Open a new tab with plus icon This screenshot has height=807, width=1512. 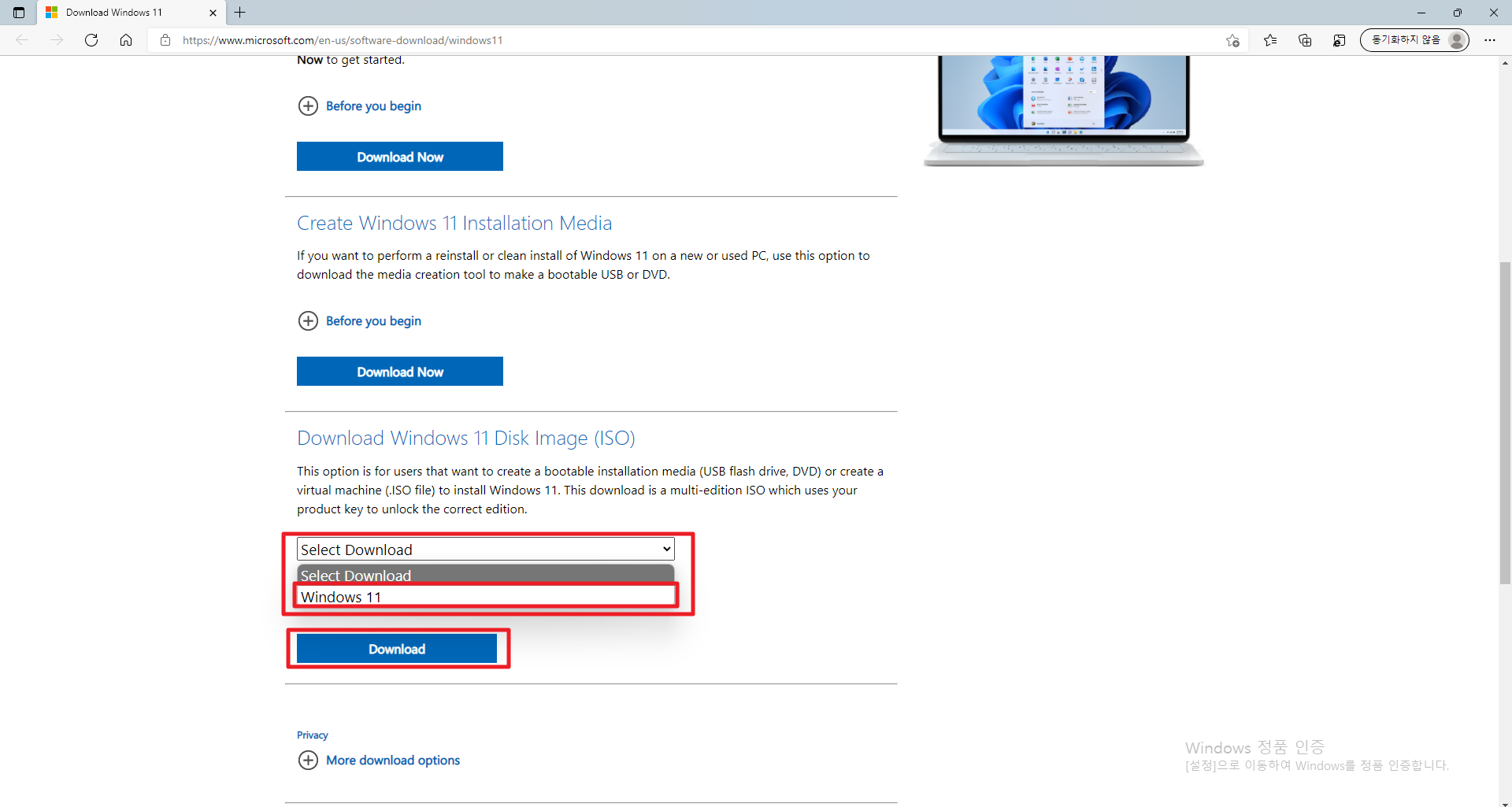click(x=240, y=13)
